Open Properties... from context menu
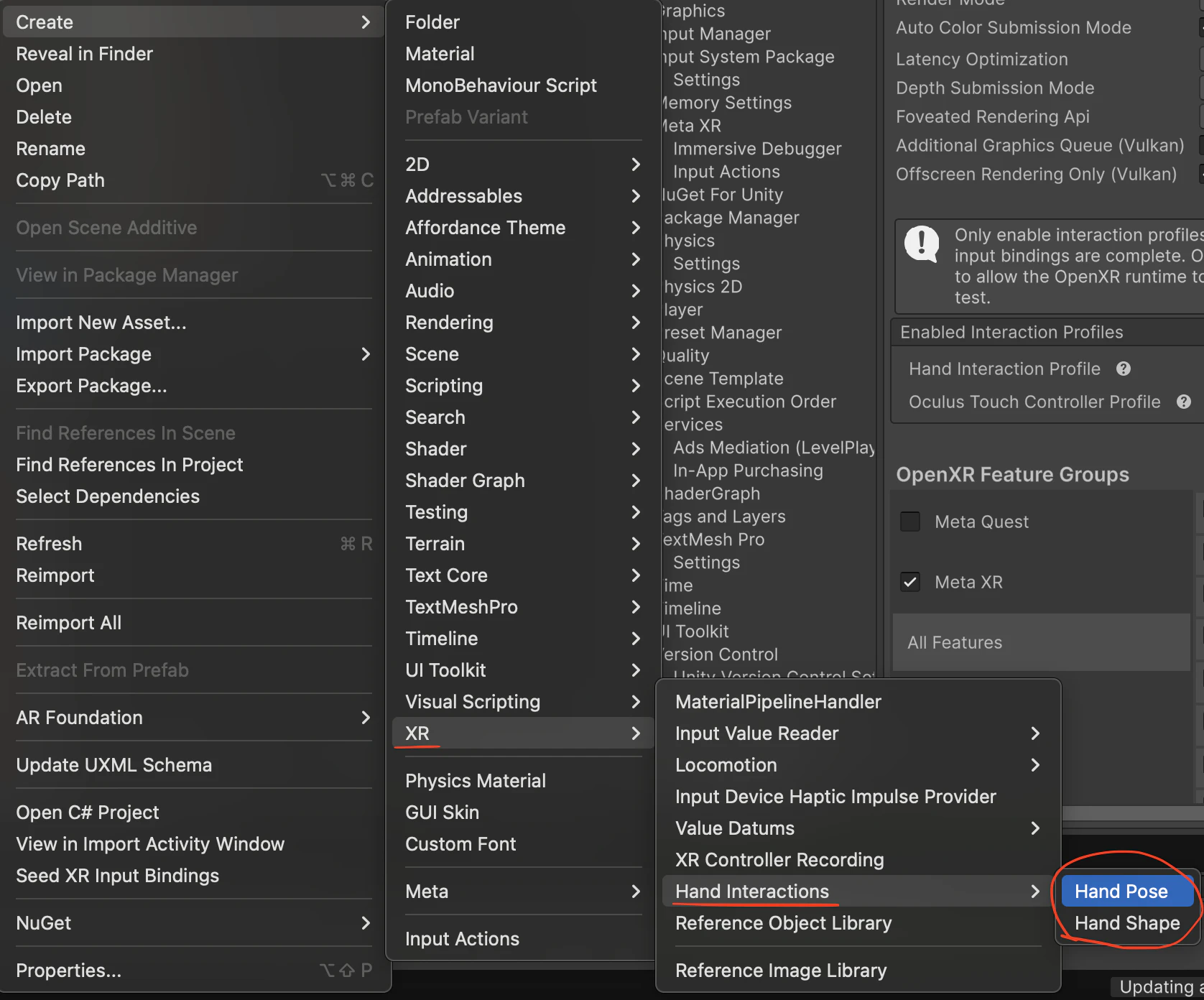The width and height of the screenshot is (1204, 1000). coord(194,971)
